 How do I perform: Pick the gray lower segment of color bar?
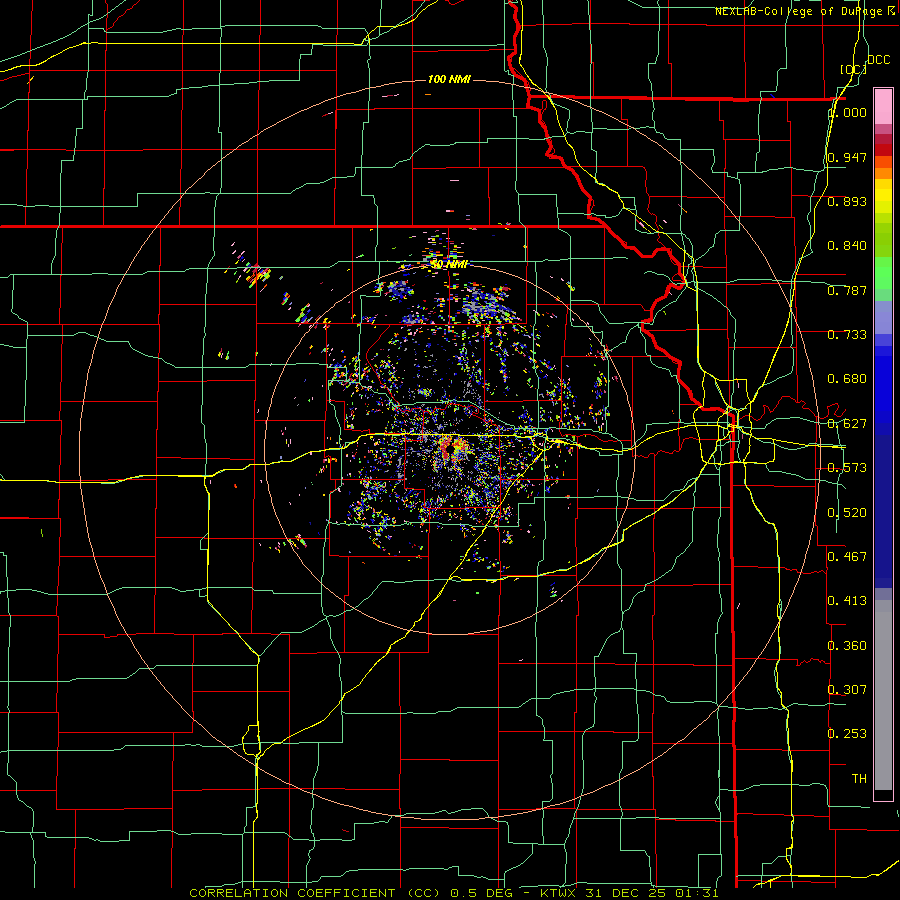click(x=883, y=695)
